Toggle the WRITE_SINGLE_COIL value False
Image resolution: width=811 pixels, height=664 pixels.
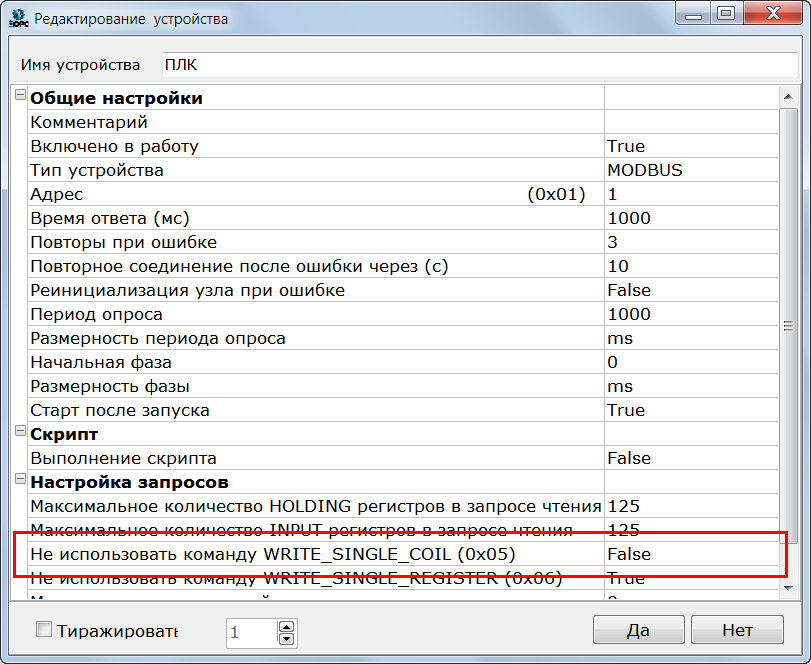[690, 554]
